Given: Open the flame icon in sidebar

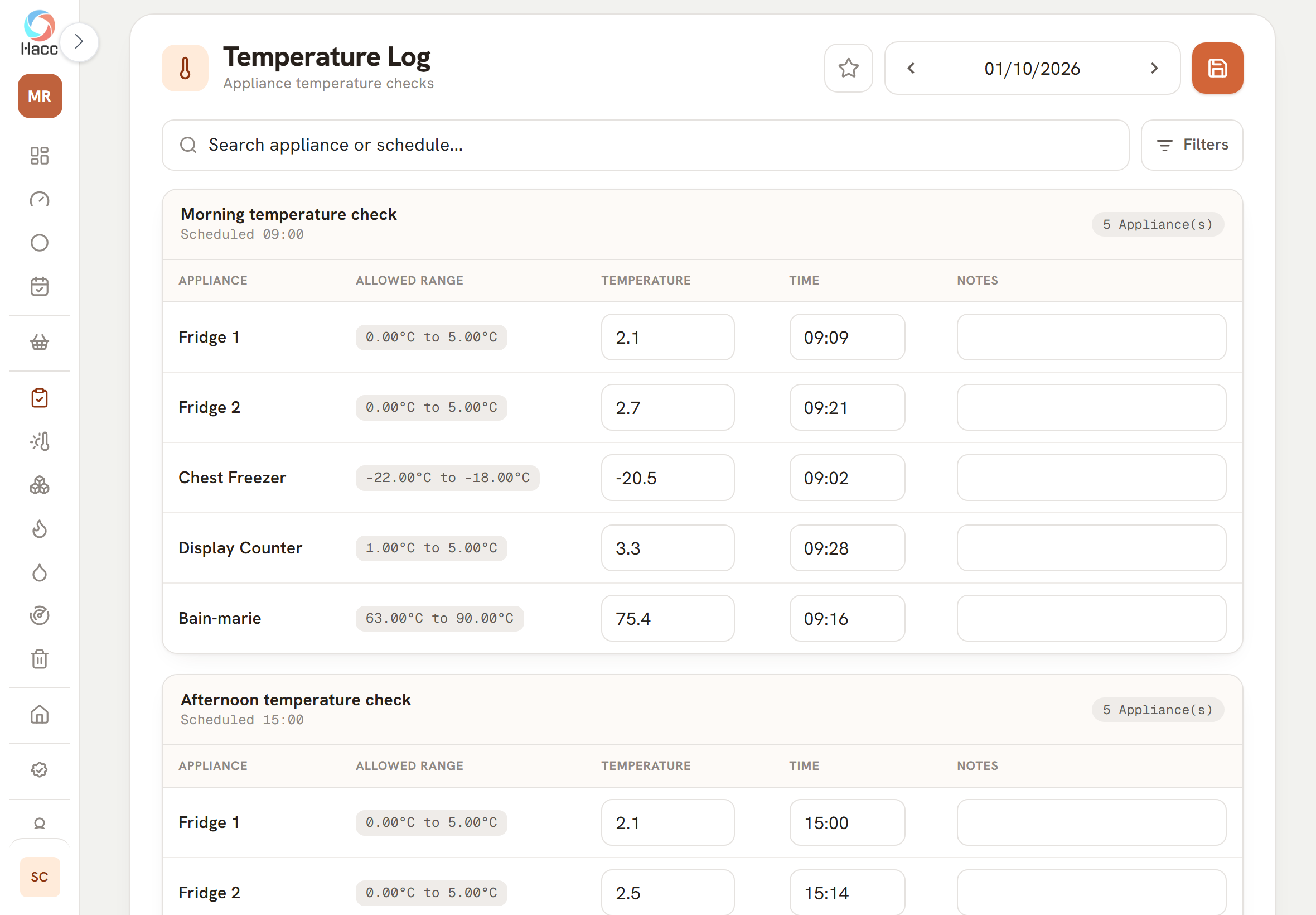Looking at the screenshot, I should point(40,528).
